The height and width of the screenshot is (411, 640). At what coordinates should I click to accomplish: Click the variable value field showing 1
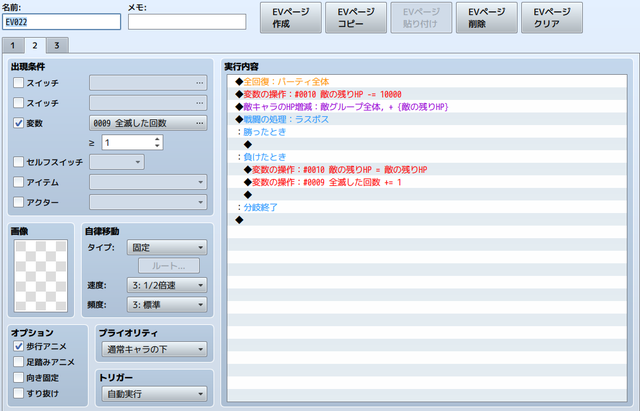(x=127, y=142)
